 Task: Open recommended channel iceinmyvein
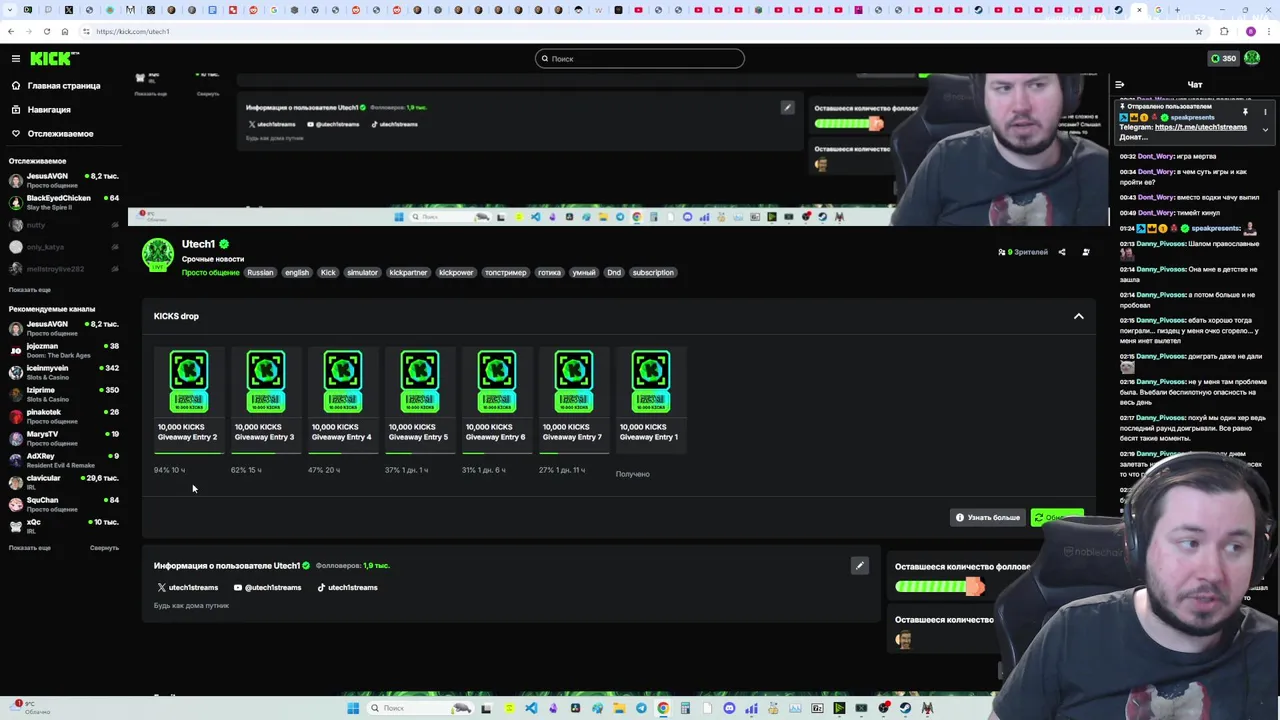pos(64,372)
